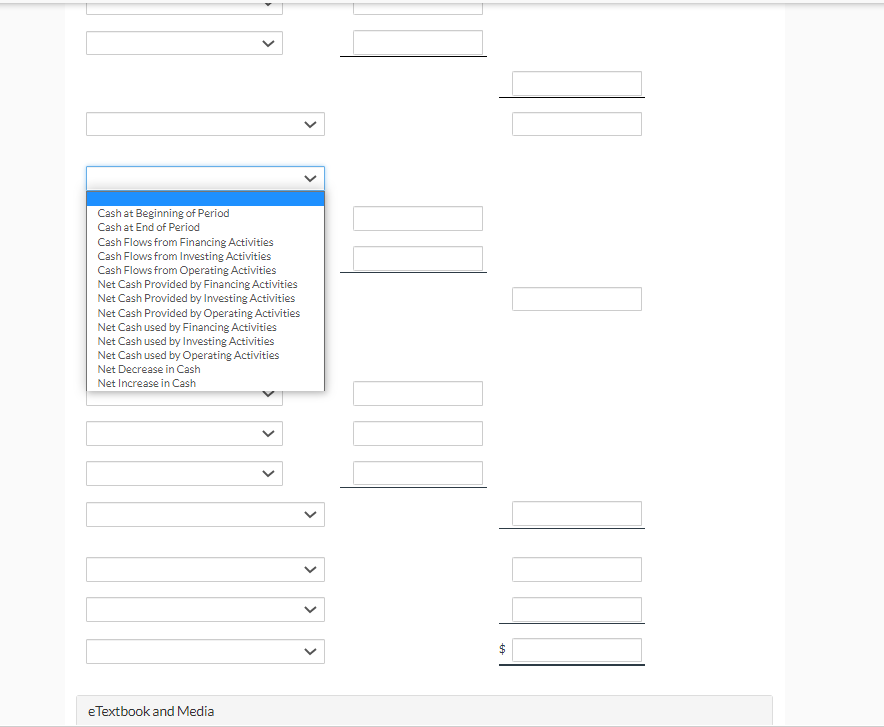This screenshot has width=884, height=727.
Task: Choose 'Net Cash used by Operating Activities'
Action: (x=205, y=355)
